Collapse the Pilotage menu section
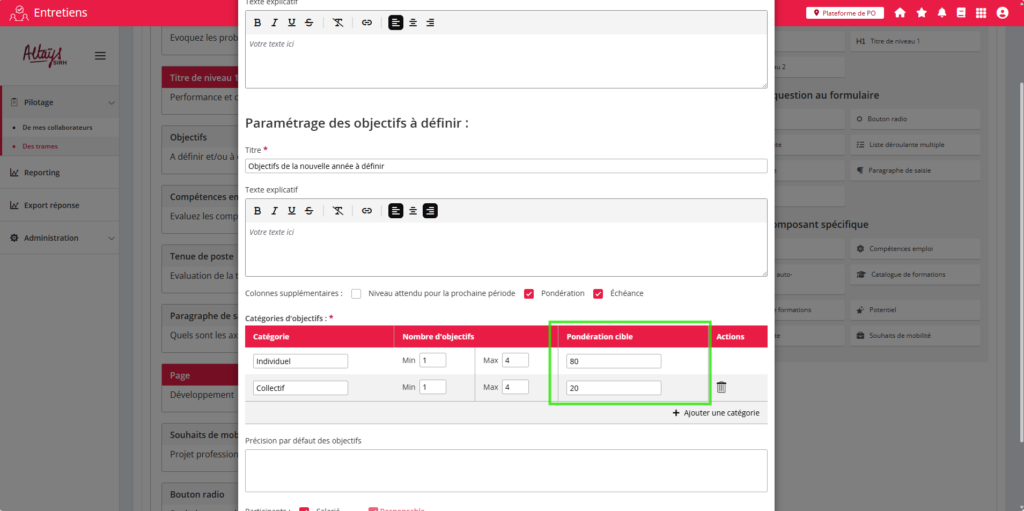The height and width of the screenshot is (511, 1024). 111,103
